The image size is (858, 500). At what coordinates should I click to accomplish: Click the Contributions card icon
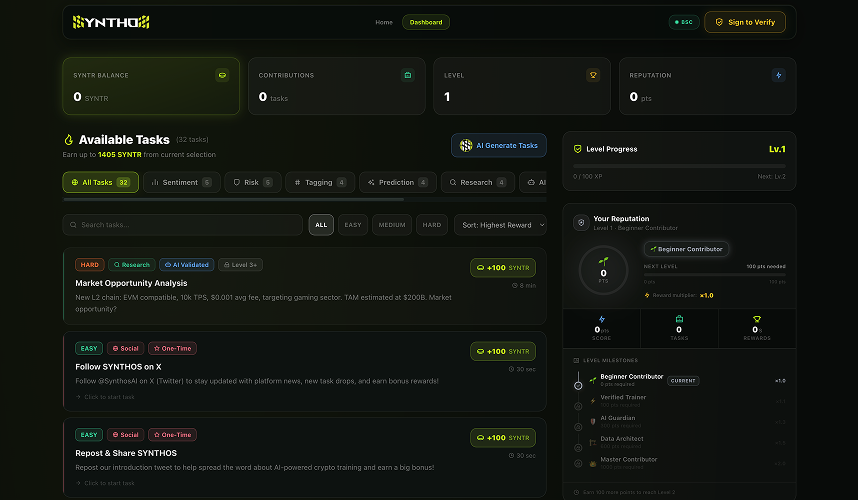[x=407, y=75]
